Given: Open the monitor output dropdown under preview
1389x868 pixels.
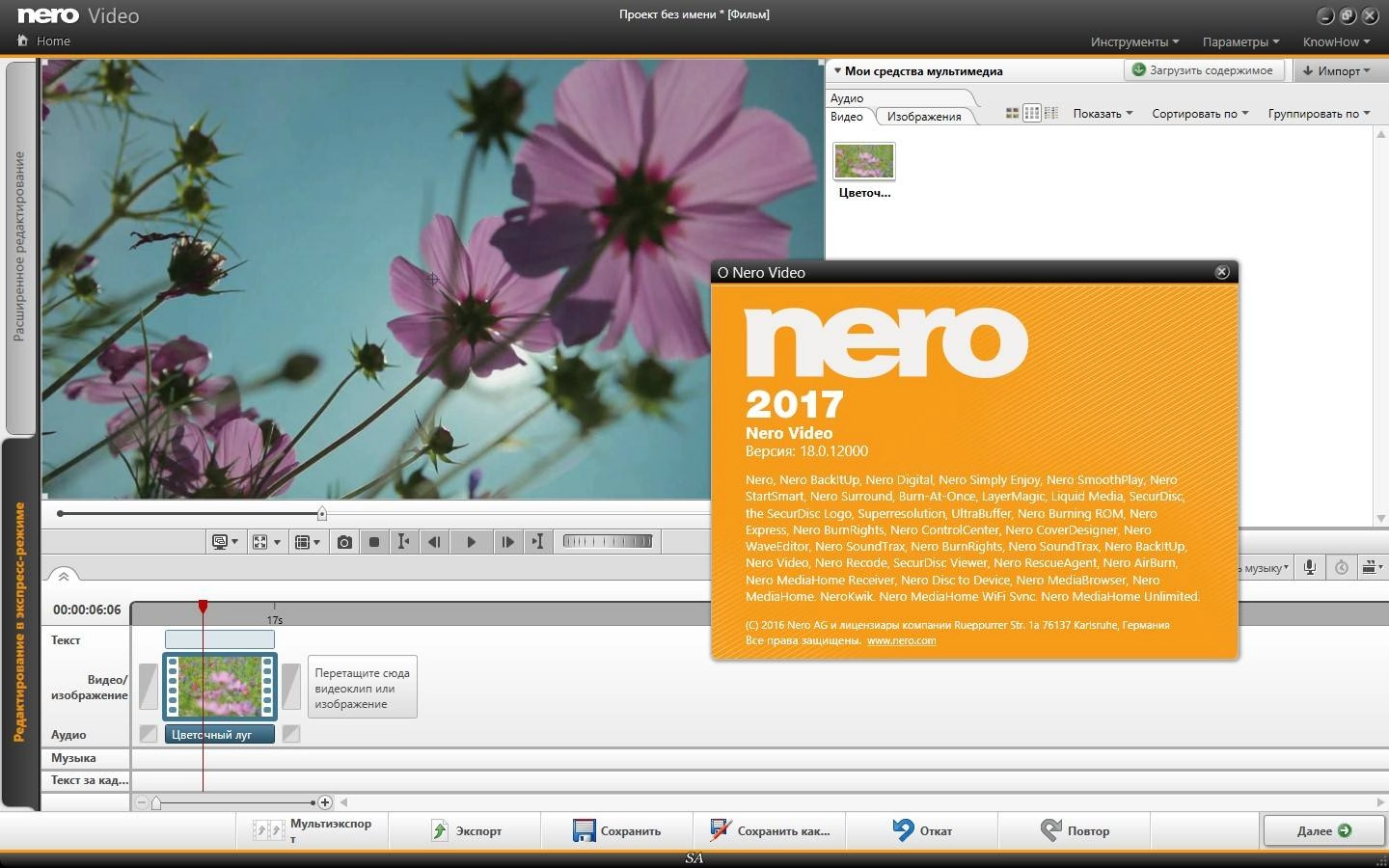Looking at the screenshot, I should pyautogui.click(x=225, y=542).
